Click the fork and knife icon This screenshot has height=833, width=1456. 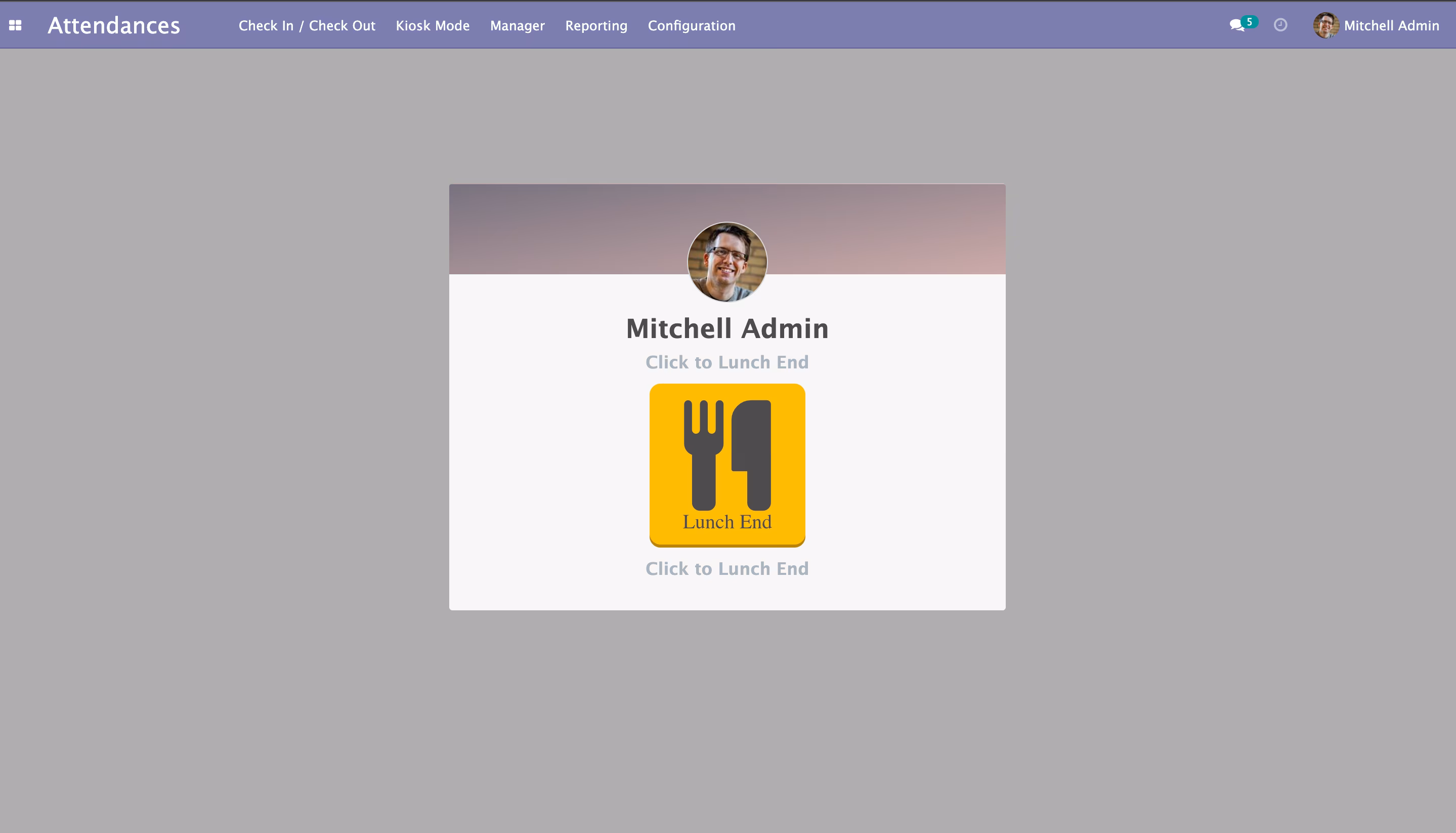(x=727, y=455)
